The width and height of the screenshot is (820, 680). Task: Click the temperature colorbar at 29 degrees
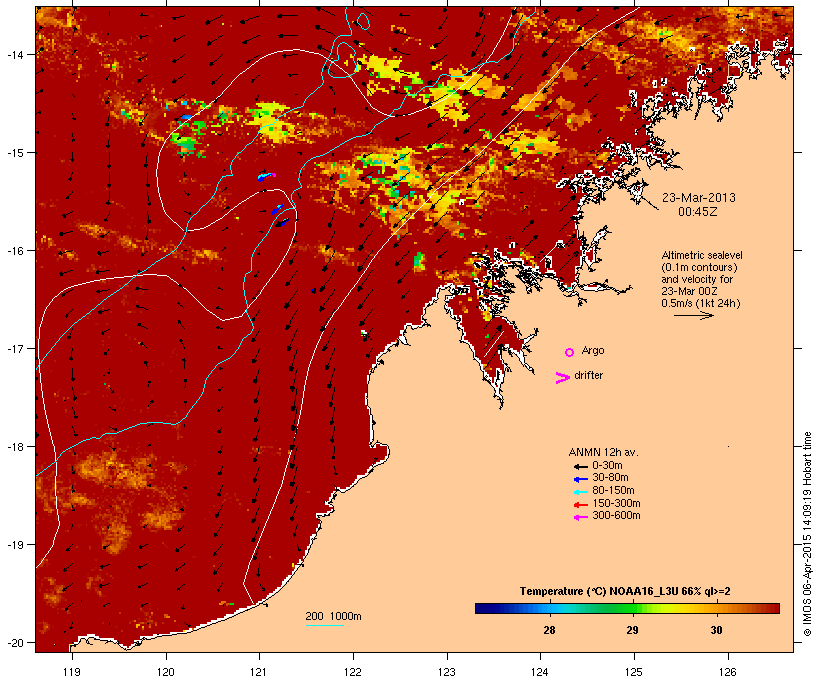tap(633, 608)
